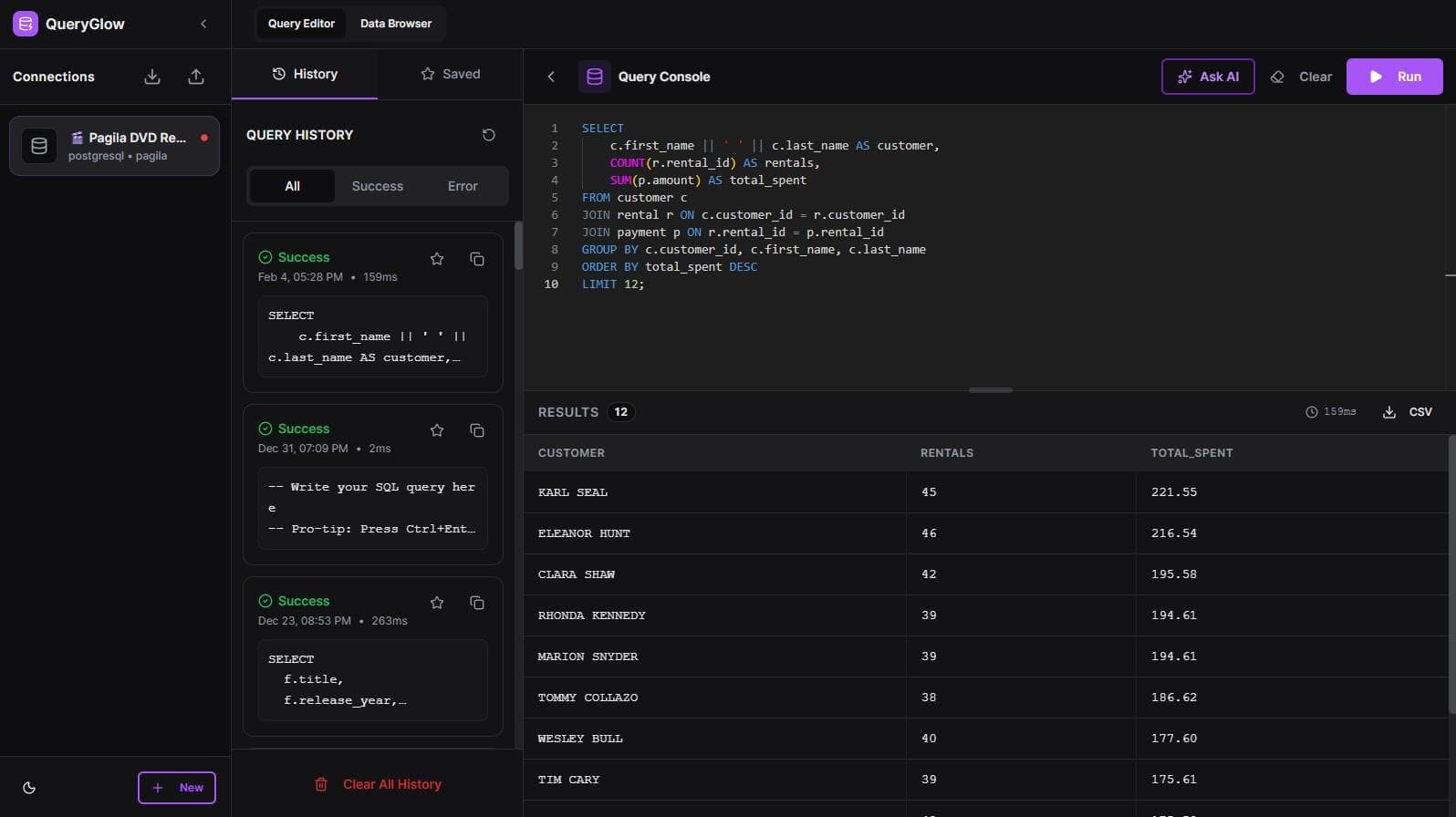
Task: Click the 186.62 total spent value
Action: 1174,698
